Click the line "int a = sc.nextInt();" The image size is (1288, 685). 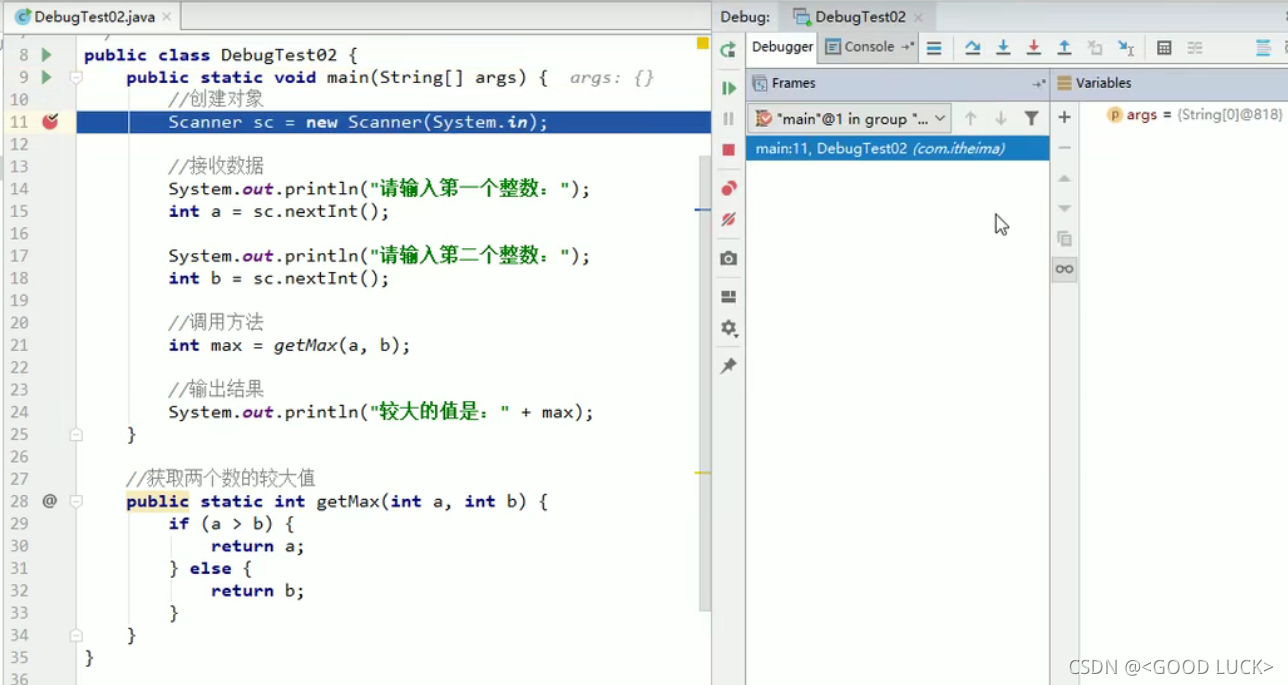(x=279, y=211)
